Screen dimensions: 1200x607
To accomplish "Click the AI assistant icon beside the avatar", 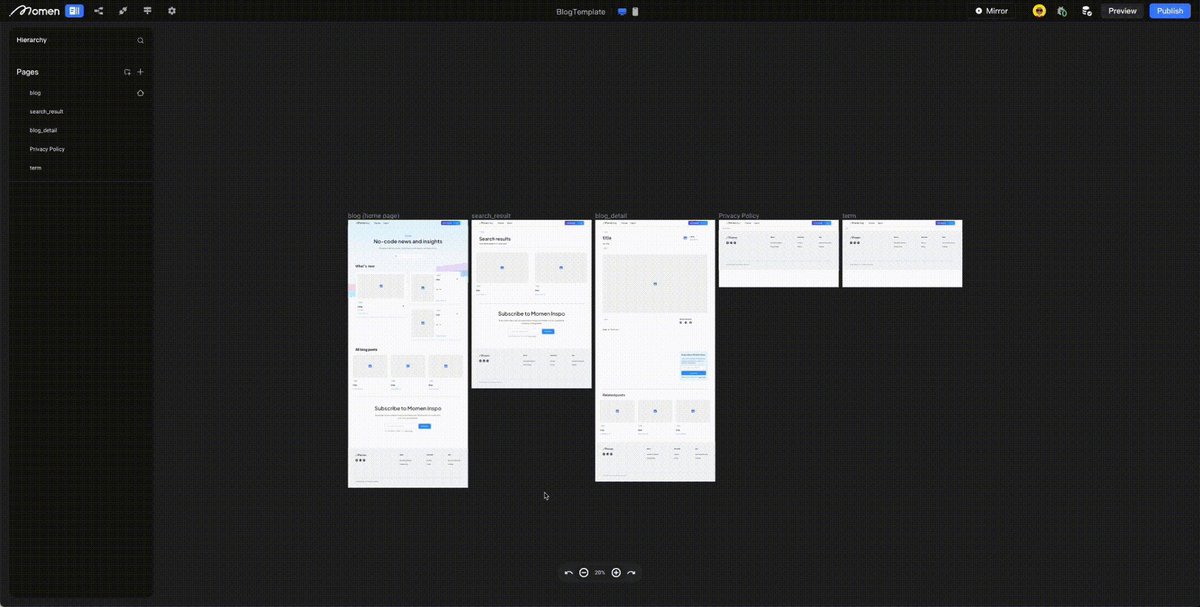I will tap(1063, 10).
